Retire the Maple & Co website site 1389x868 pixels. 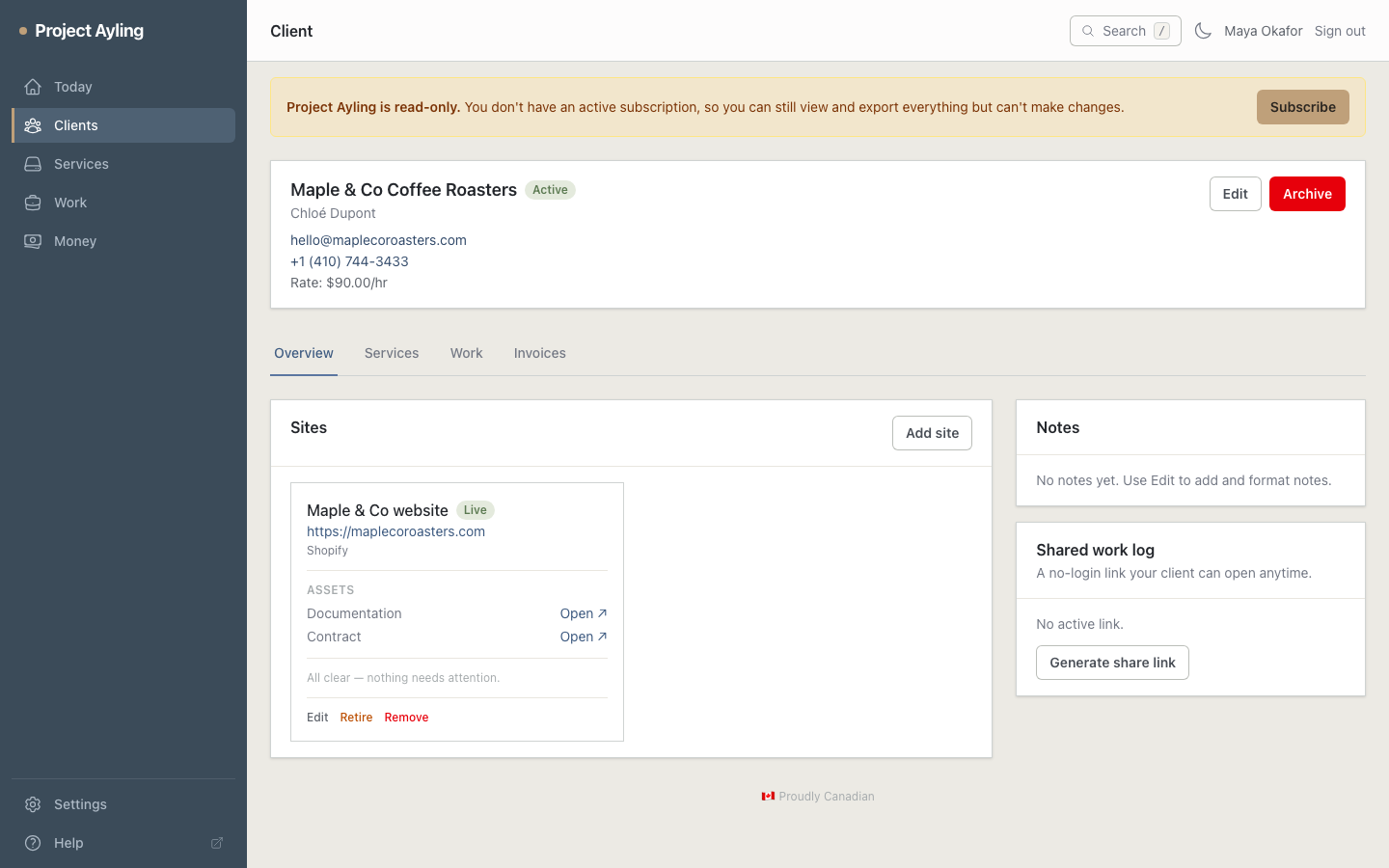tap(356, 718)
